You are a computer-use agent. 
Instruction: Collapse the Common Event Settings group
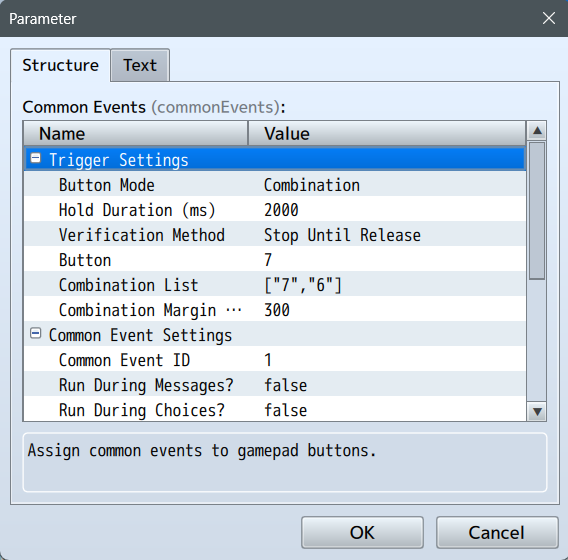[x=36, y=333]
